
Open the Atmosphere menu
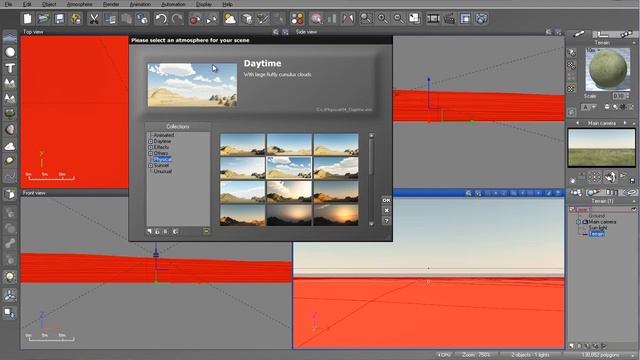tap(79, 4)
